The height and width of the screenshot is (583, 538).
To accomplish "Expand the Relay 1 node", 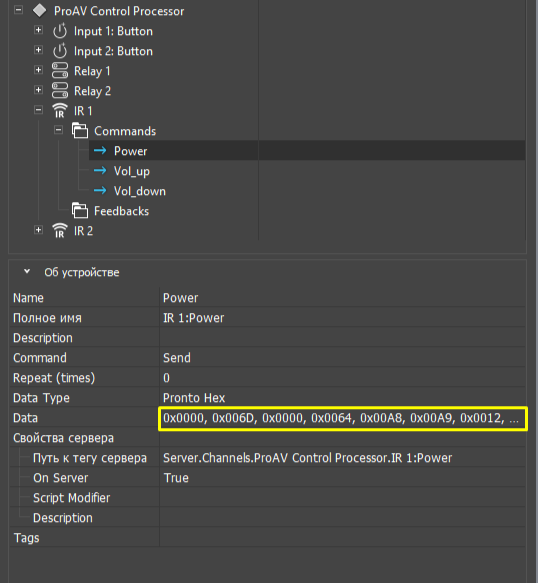I will click(38, 70).
